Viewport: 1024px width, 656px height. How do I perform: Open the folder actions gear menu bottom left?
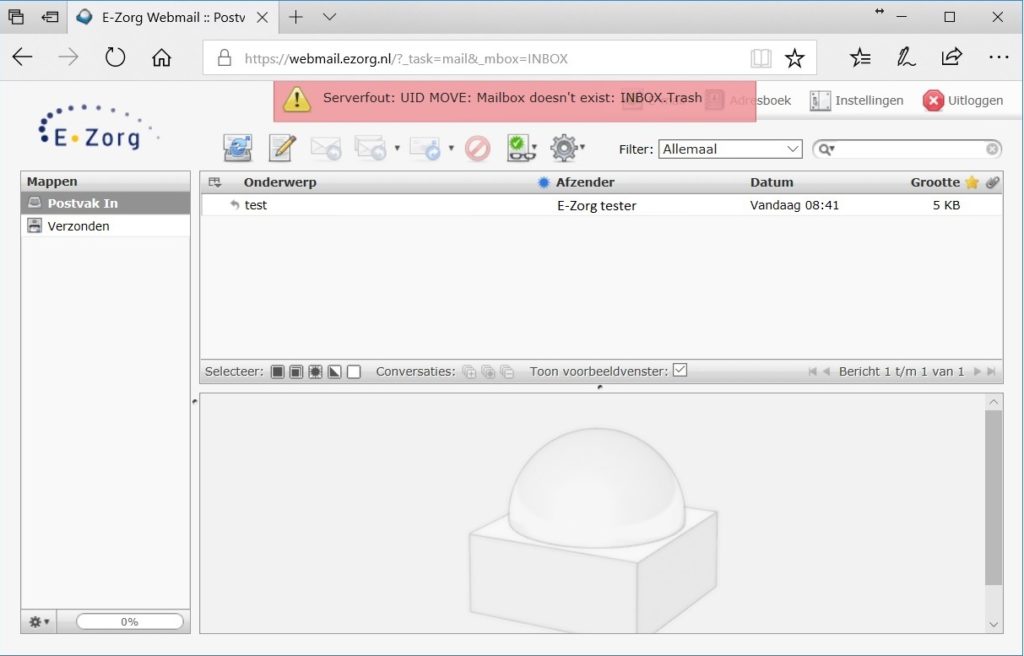coord(36,621)
